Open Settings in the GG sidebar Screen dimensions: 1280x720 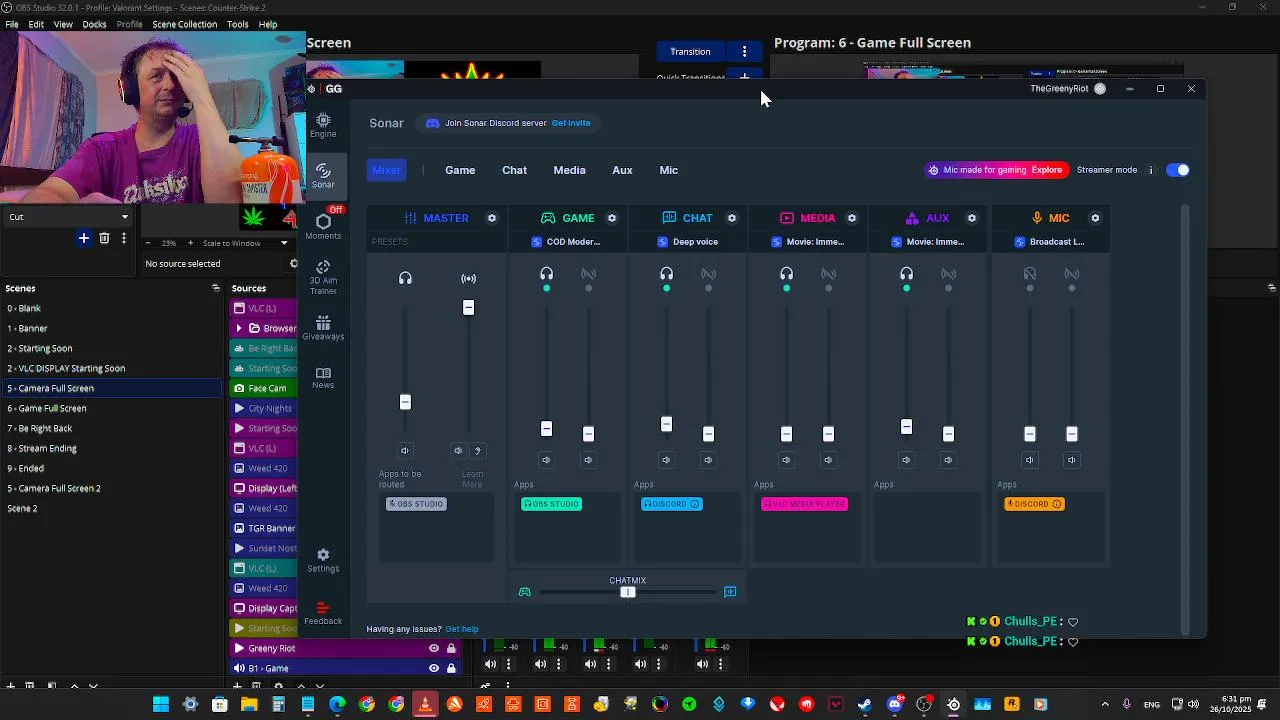[x=323, y=560]
